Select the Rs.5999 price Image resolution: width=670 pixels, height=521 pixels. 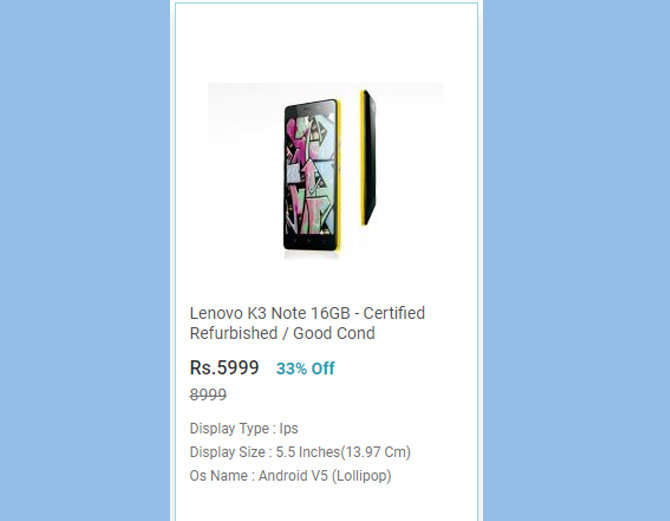(x=224, y=368)
